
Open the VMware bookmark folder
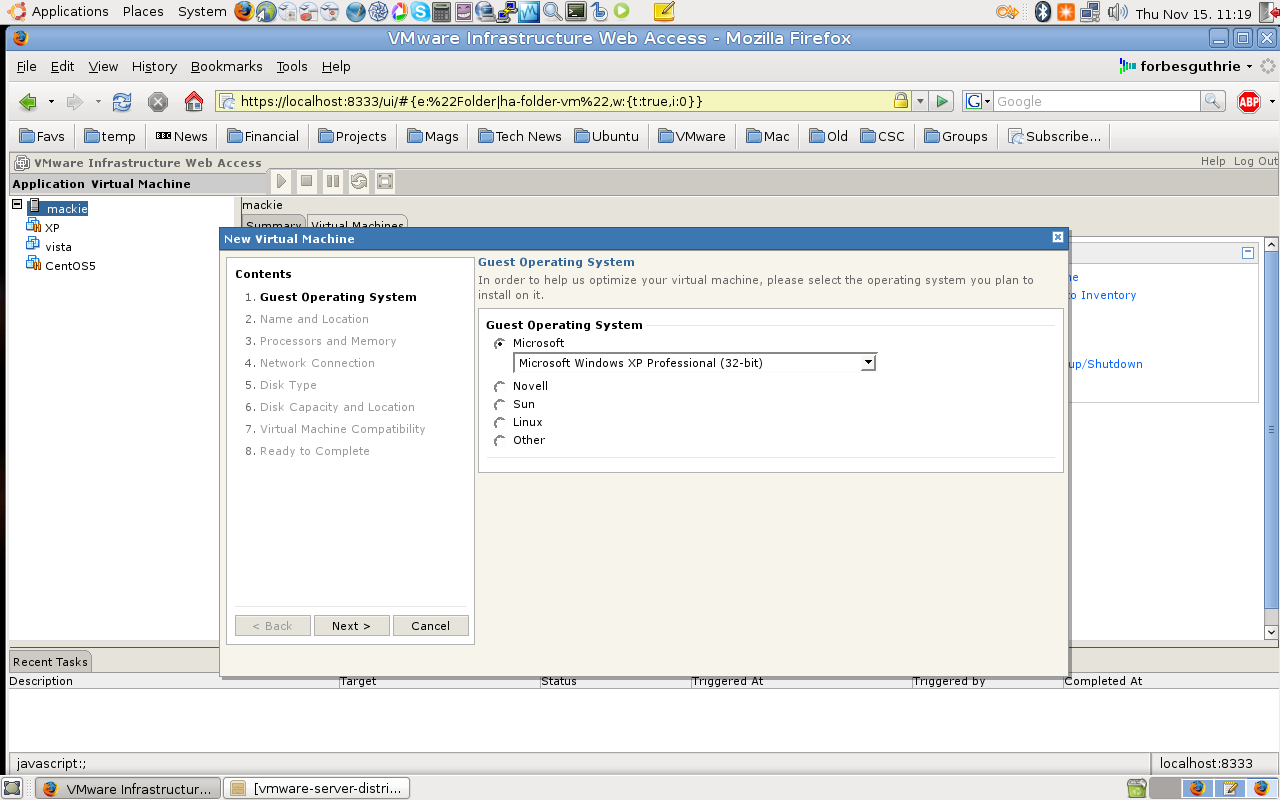(691, 136)
